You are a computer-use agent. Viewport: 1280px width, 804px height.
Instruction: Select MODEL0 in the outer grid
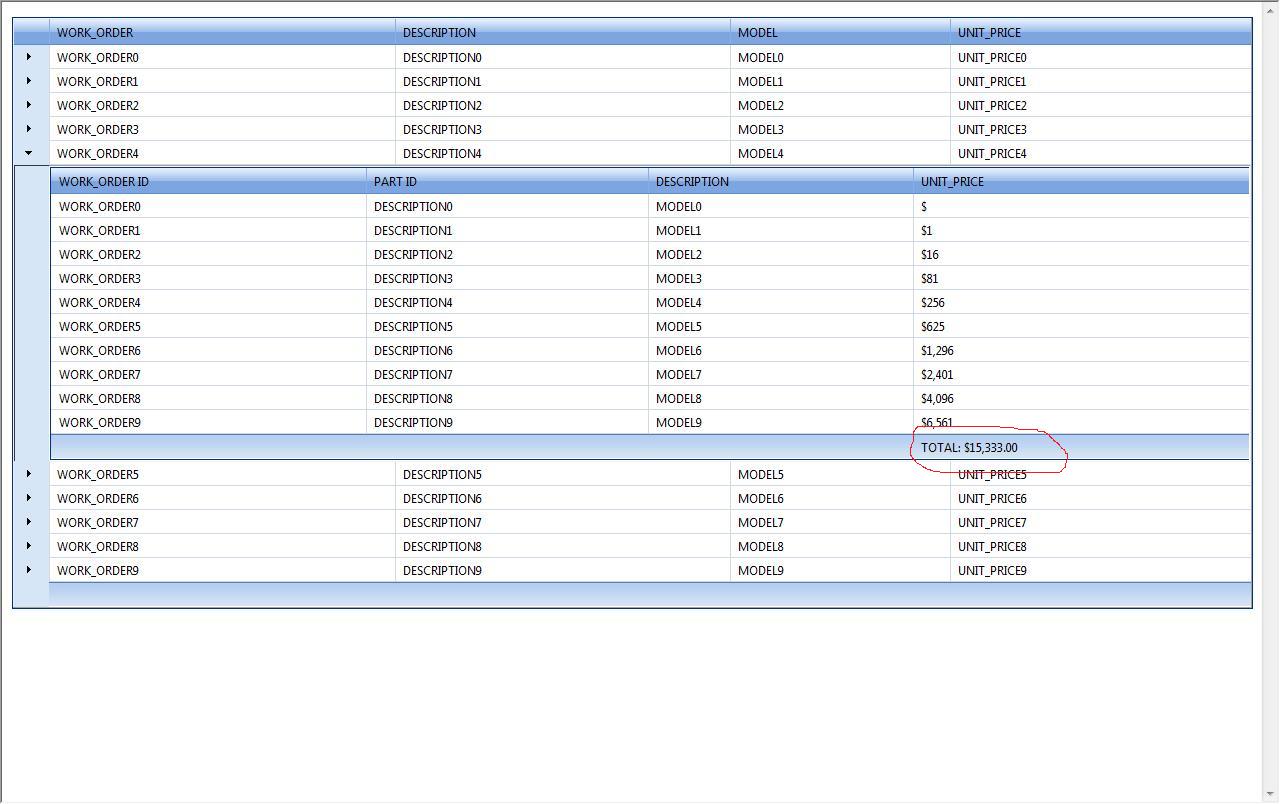pyautogui.click(x=840, y=57)
